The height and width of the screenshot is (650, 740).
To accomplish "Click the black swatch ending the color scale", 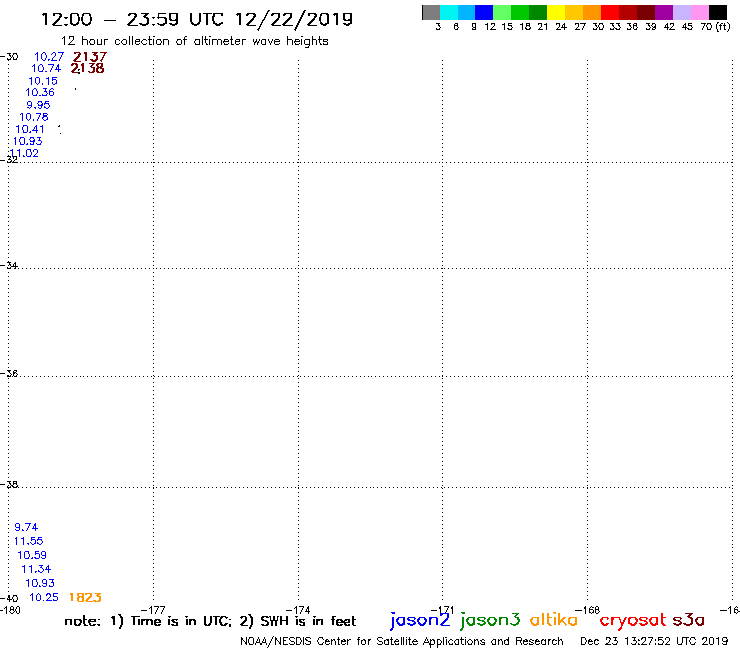I will coord(717,13).
